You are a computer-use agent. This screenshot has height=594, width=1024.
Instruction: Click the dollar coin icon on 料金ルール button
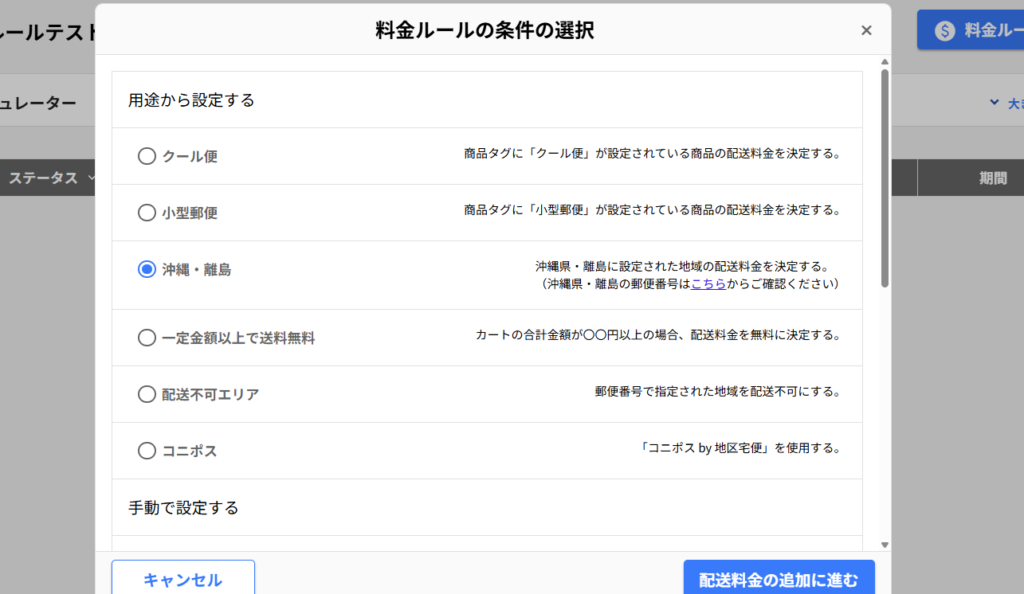coord(945,31)
